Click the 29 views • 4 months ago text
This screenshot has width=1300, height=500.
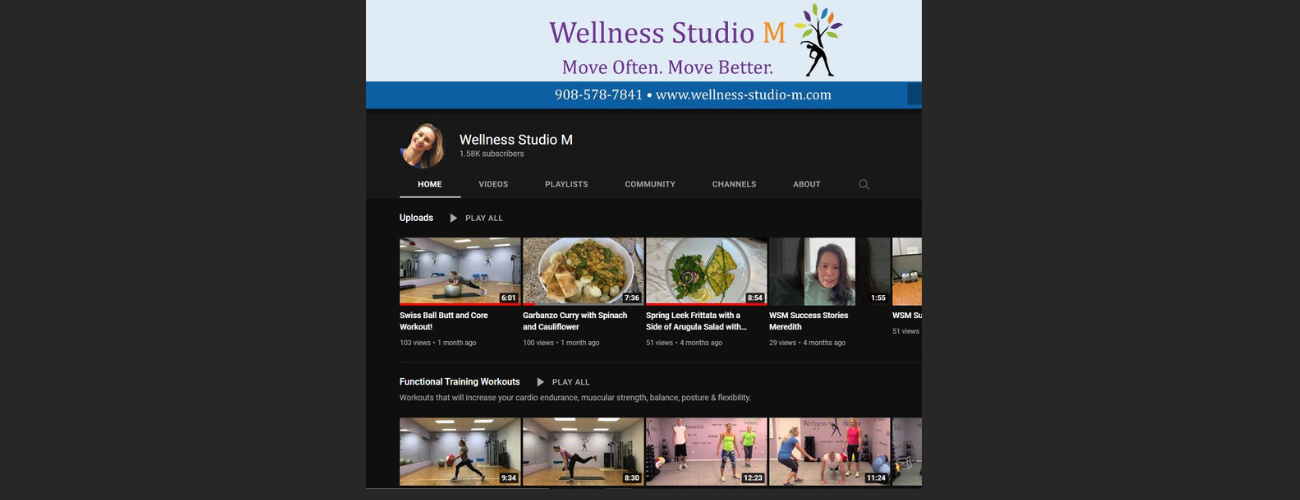coord(807,343)
